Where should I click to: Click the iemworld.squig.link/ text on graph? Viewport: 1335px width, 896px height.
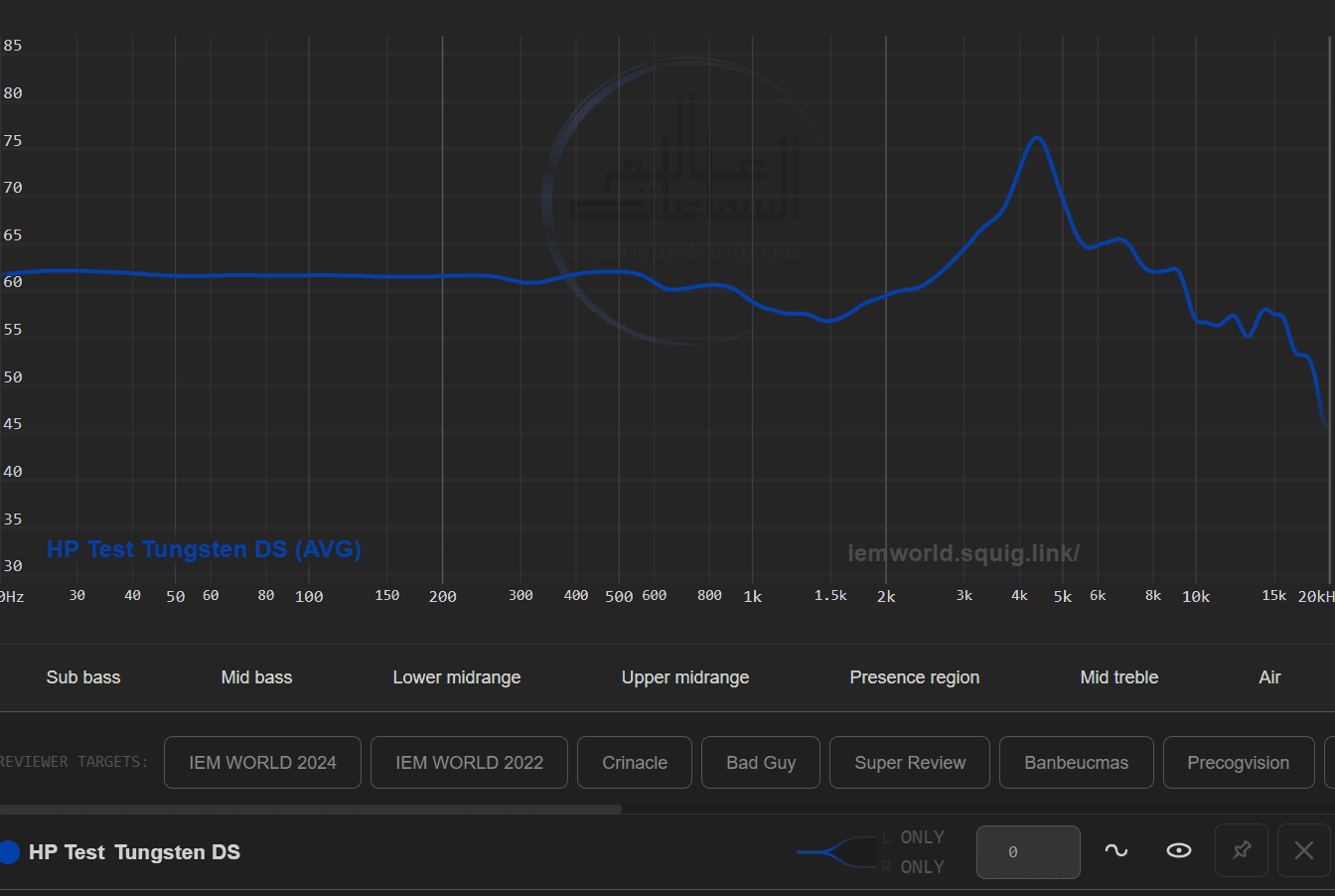[964, 553]
